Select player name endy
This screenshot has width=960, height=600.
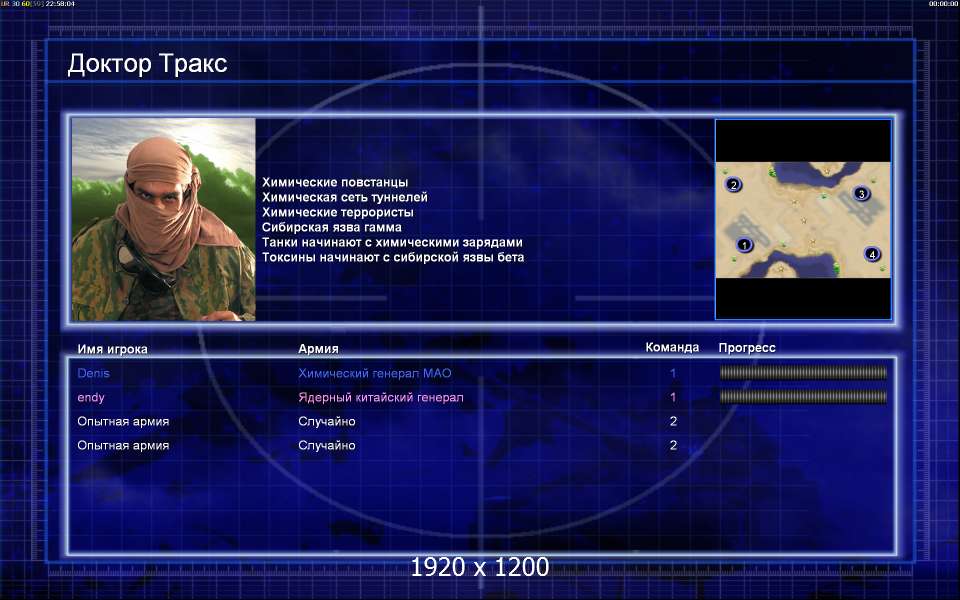pos(91,397)
